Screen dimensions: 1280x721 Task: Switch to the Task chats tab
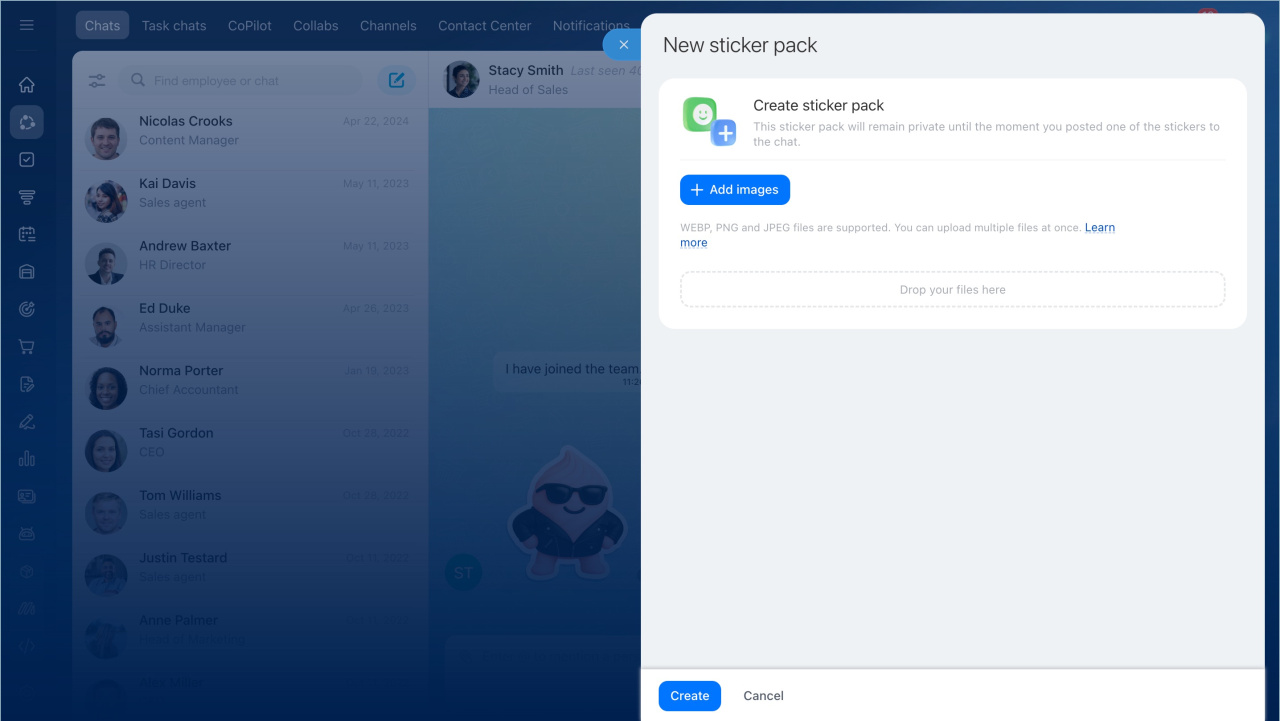[174, 25]
